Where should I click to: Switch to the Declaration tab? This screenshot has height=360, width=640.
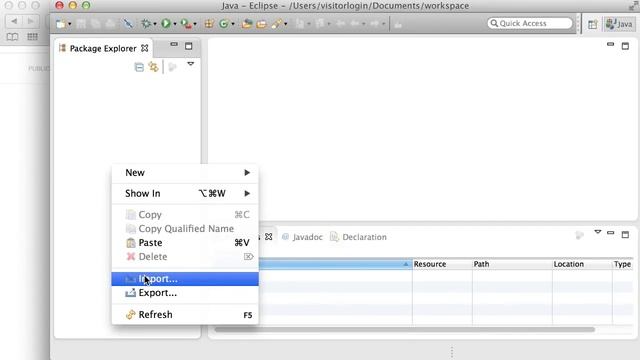pyautogui.click(x=358, y=237)
